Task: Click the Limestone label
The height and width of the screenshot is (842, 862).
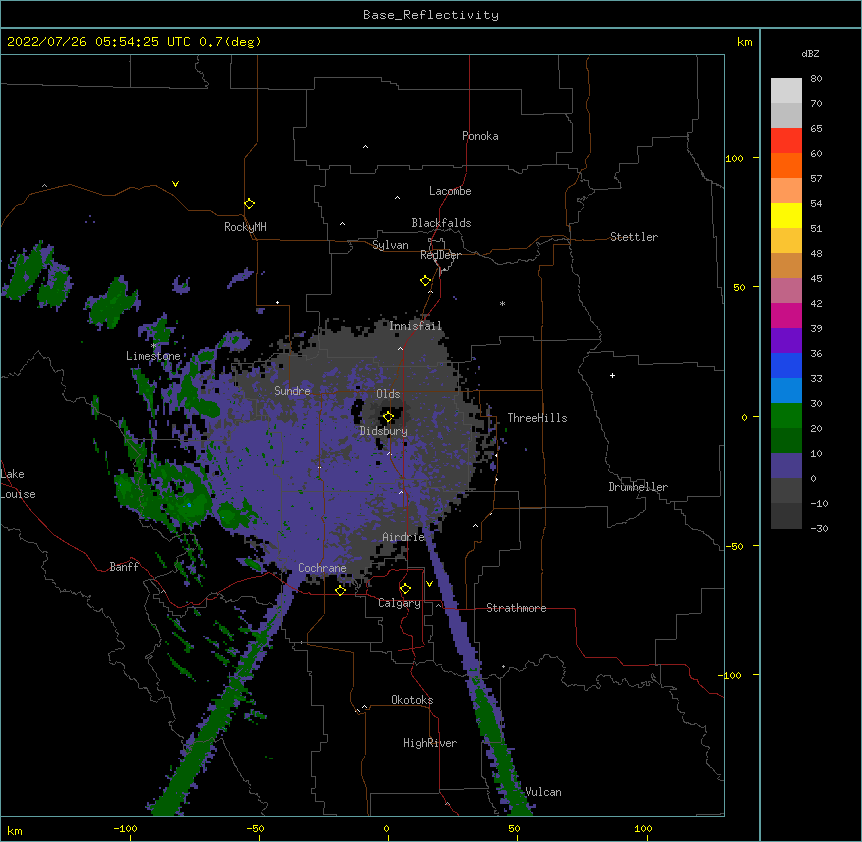Action: pos(153,356)
